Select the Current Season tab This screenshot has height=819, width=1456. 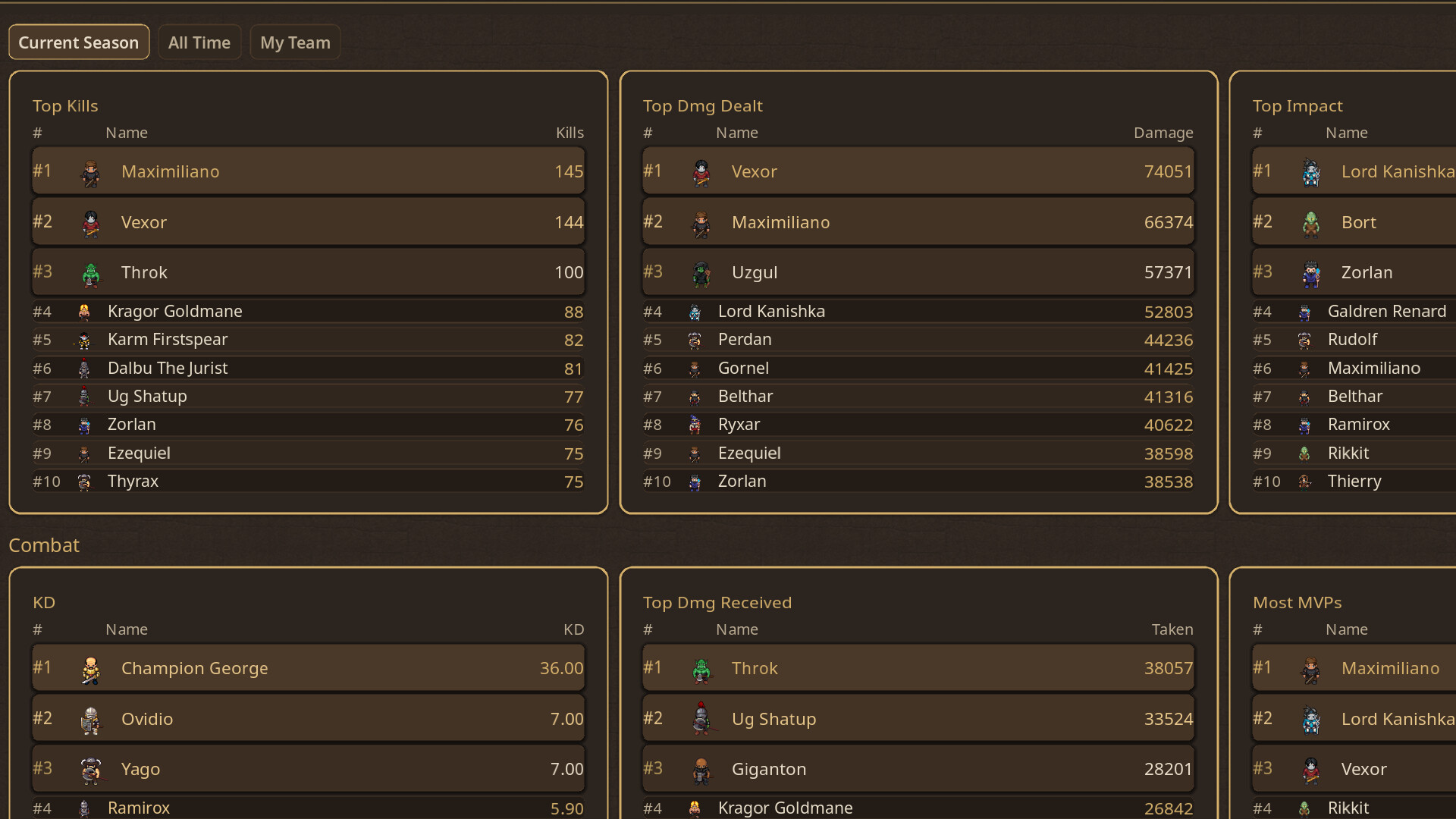click(x=79, y=42)
